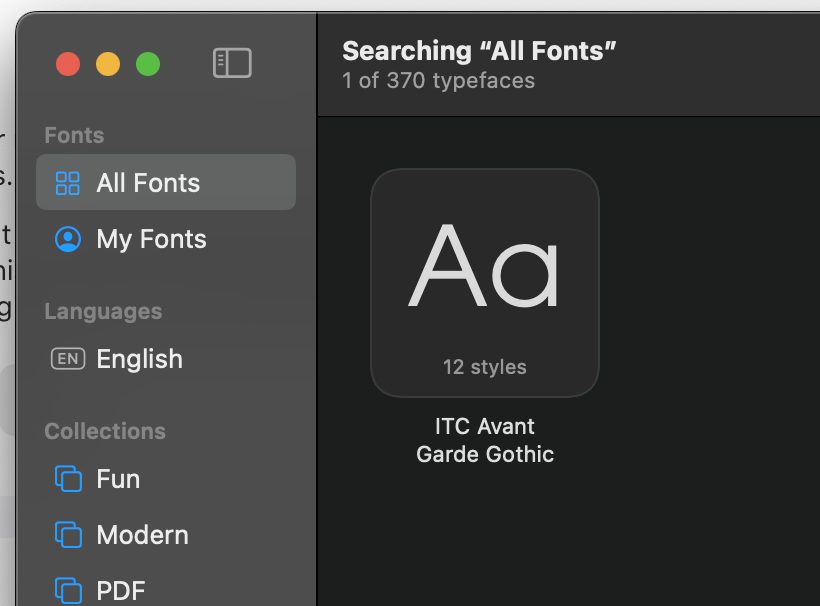Screen dimensions: 820x606
Task: Open the PDF collection label
Action: 120,589
